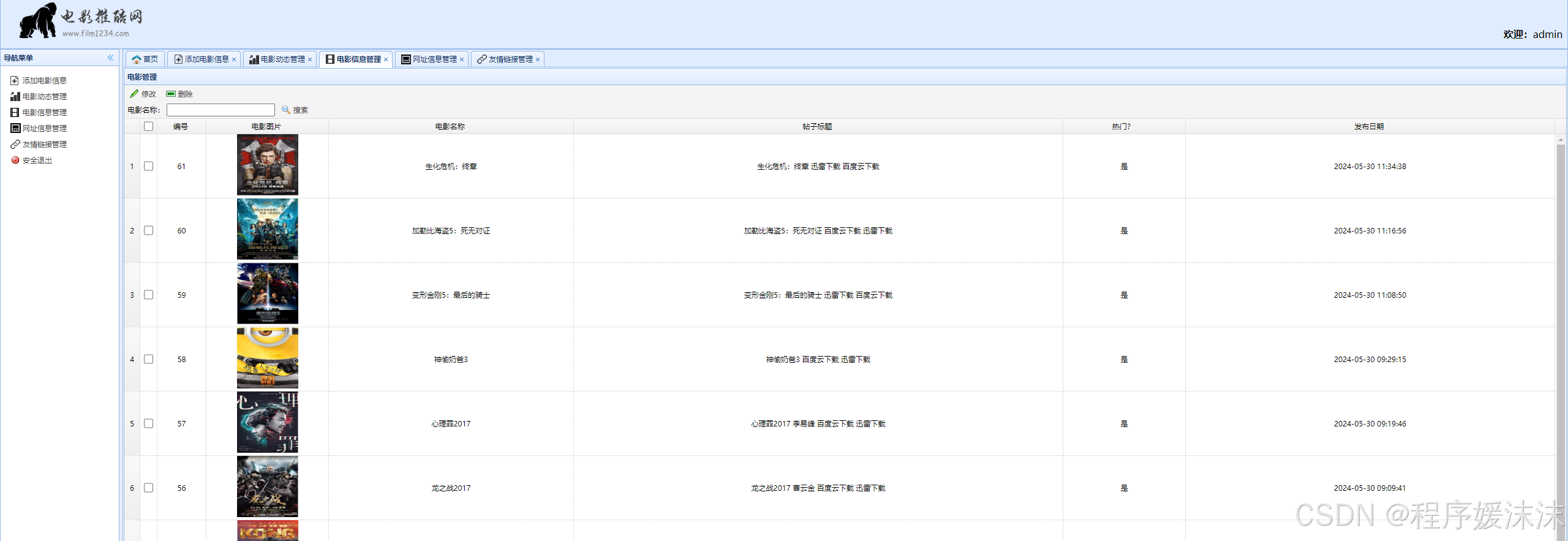Viewport: 1568px width, 541px height.
Task: Click the movie name cell 变形金刚5：最后的骑士
Action: coord(451,295)
